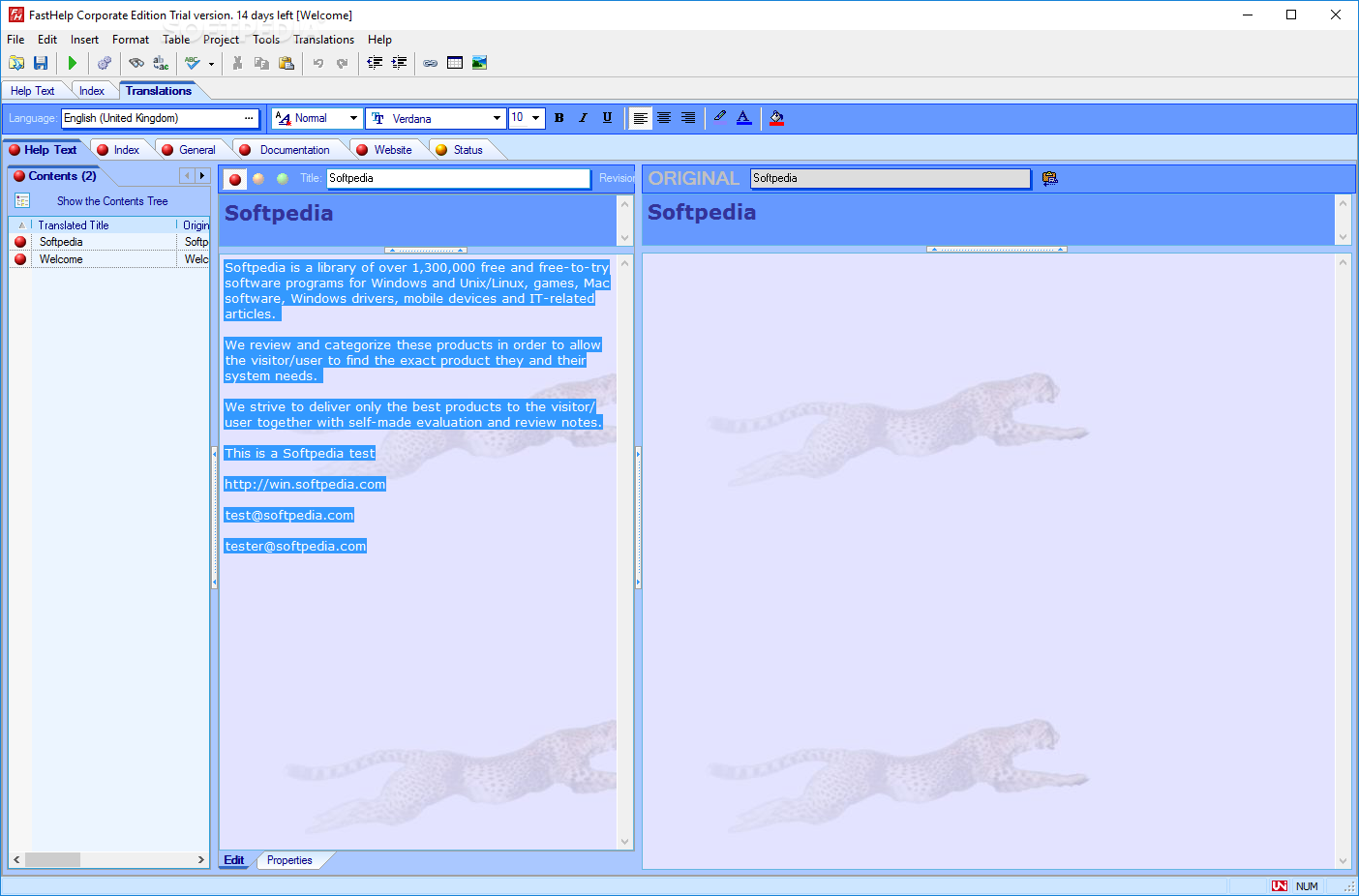Viewport: 1359px width, 896px height.
Task: Set the red status indicator for the topic
Action: click(235, 179)
